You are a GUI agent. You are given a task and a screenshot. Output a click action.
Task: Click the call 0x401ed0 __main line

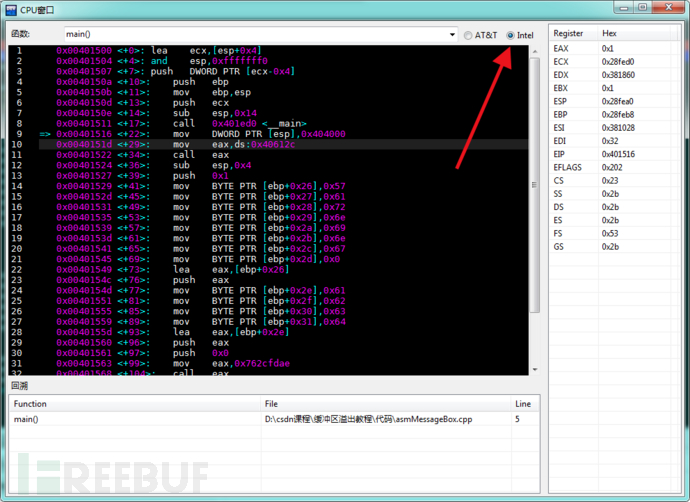click(x=284, y=124)
